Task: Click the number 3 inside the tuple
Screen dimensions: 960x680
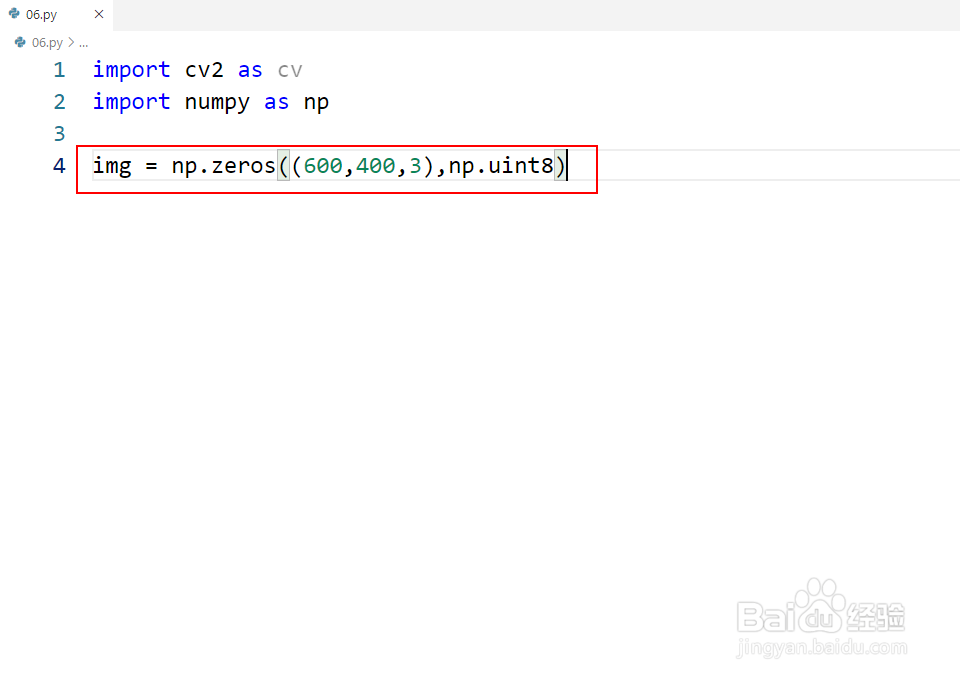Action: 415,165
